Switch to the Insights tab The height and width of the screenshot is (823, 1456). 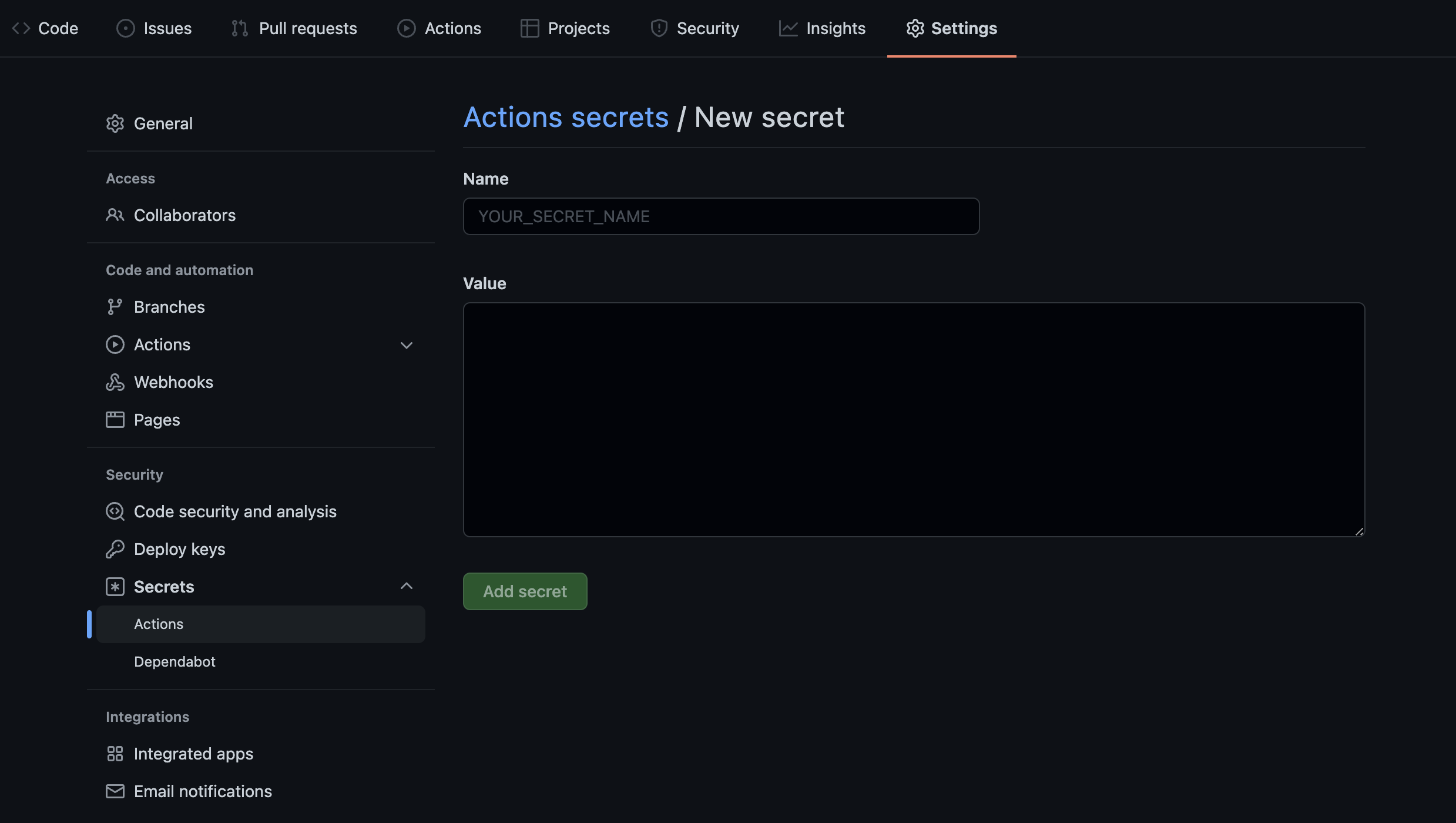822,28
